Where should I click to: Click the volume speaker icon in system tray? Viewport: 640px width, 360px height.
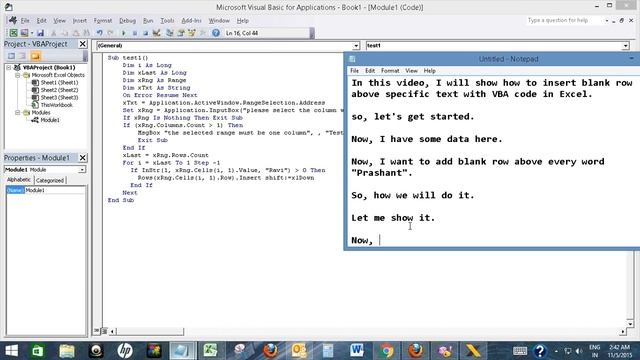tap(579, 351)
